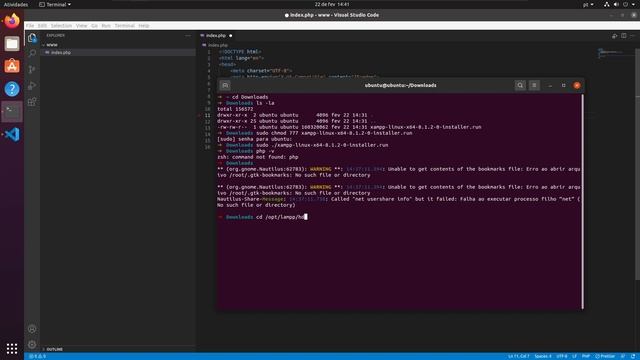Click the LF end of line indicator
The height and width of the screenshot is (360, 640).
pyautogui.click(x=574, y=356)
